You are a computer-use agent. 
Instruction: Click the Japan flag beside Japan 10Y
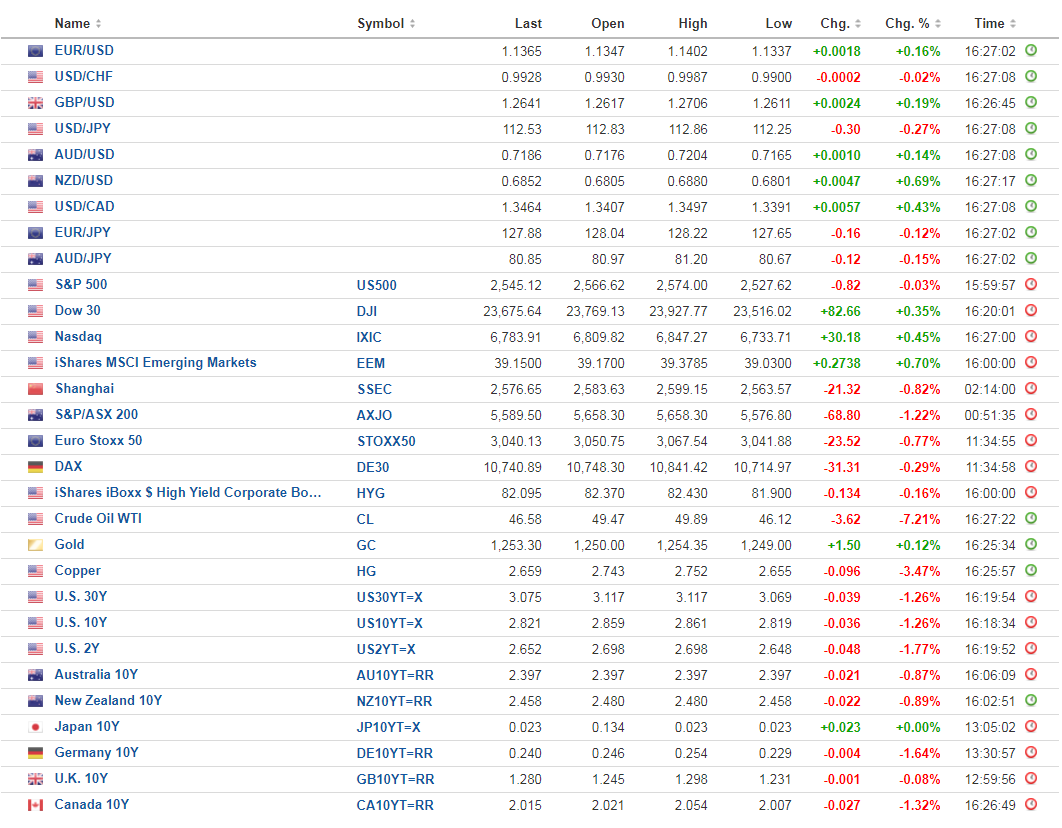(x=36, y=727)
